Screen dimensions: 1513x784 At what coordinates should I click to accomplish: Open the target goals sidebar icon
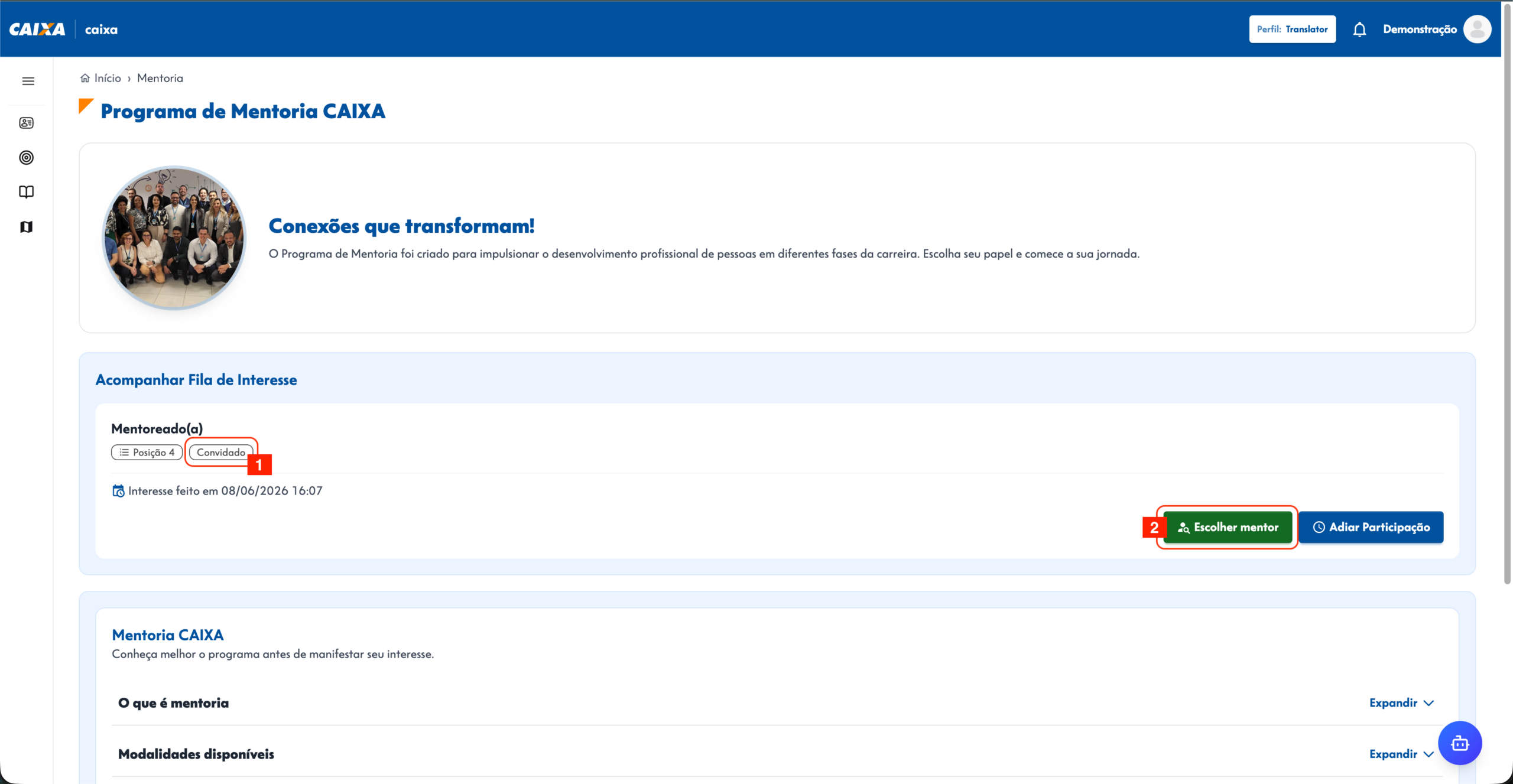click(x=27, y=158)
